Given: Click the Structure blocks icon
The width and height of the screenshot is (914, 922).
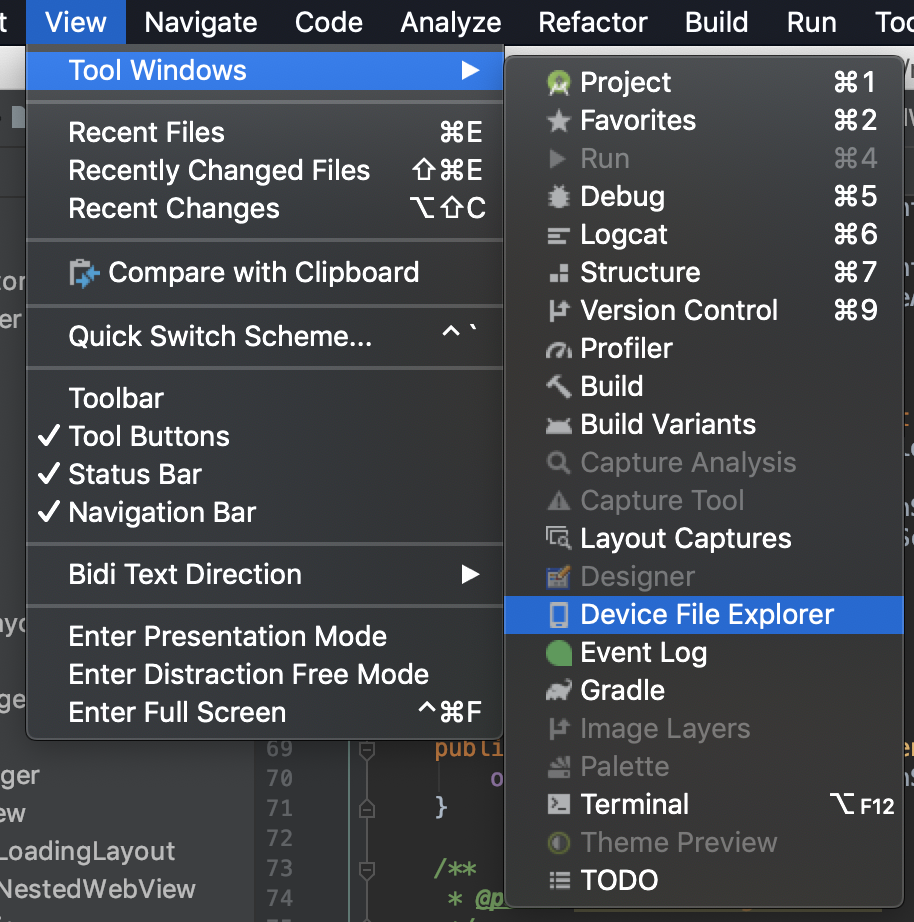Looking at the screenshot, I should point(558,273).
